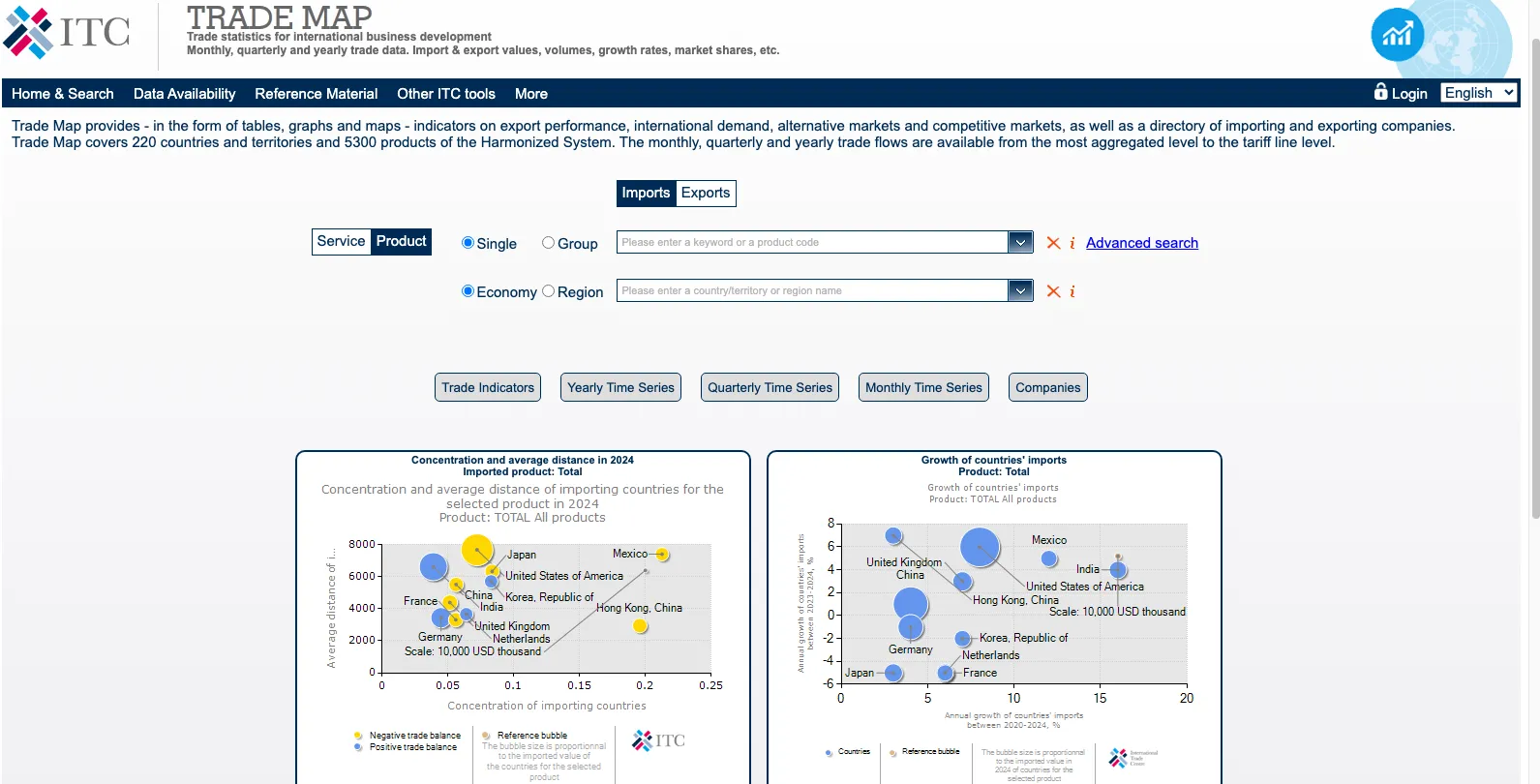1540x784 pixels.
Task: Open the country/territory dropdown arrow
Action: 1020,290
